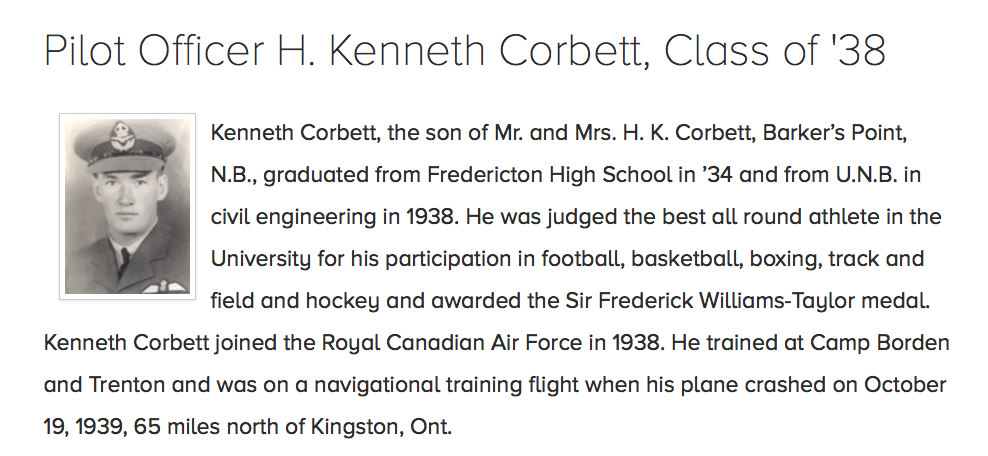Click the word 'University' starting the fourth line
This screenshot has height=456, width=988.
[x=259, y=259]
